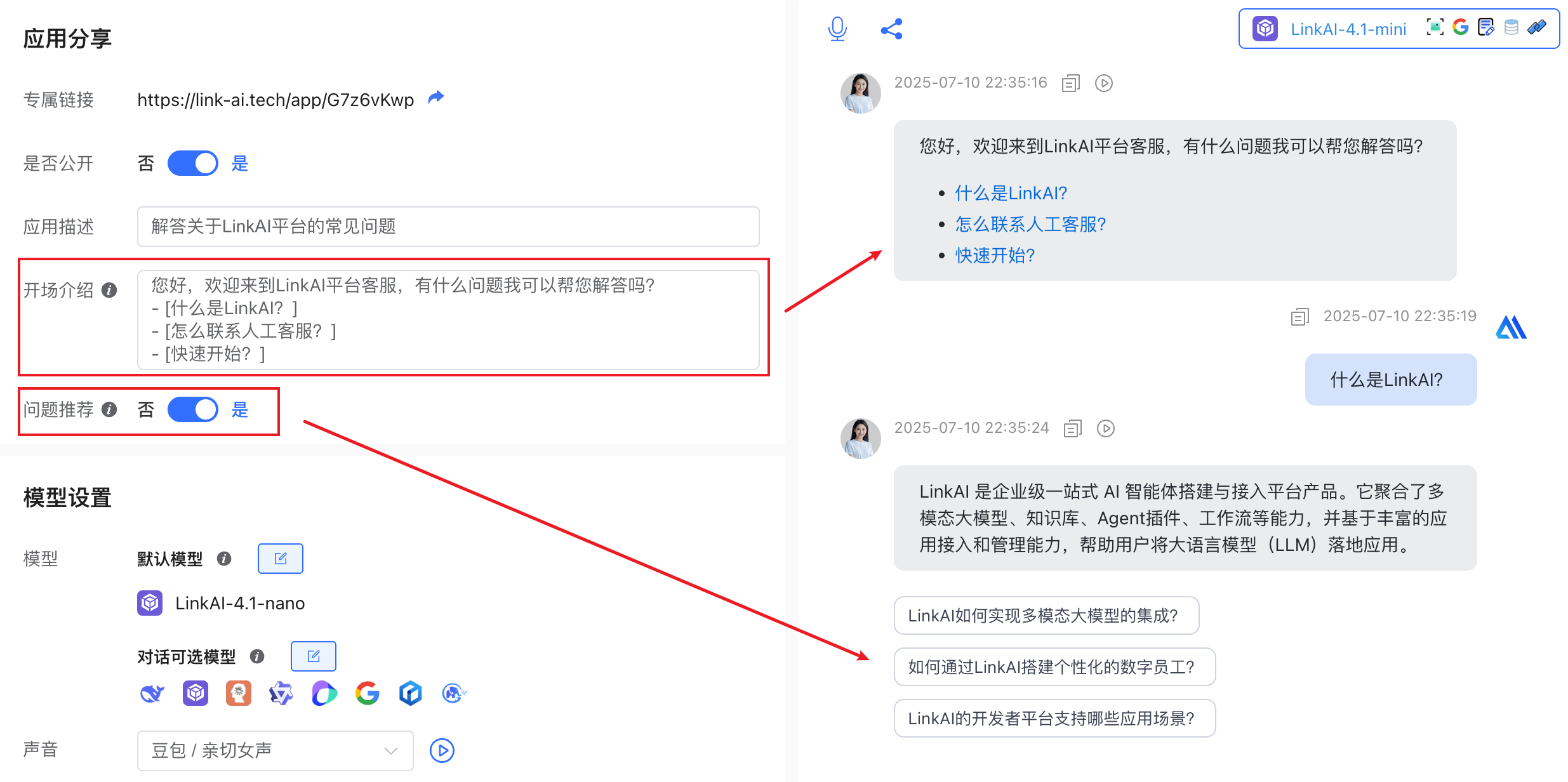Select question LinkAI如何实现多模态大模型的集成?
Screen dimensions: 1568x782
point(1046,615)
